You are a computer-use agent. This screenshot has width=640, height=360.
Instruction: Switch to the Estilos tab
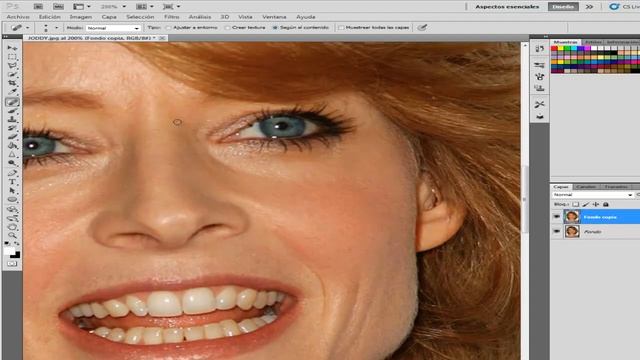tap(593, 42)
